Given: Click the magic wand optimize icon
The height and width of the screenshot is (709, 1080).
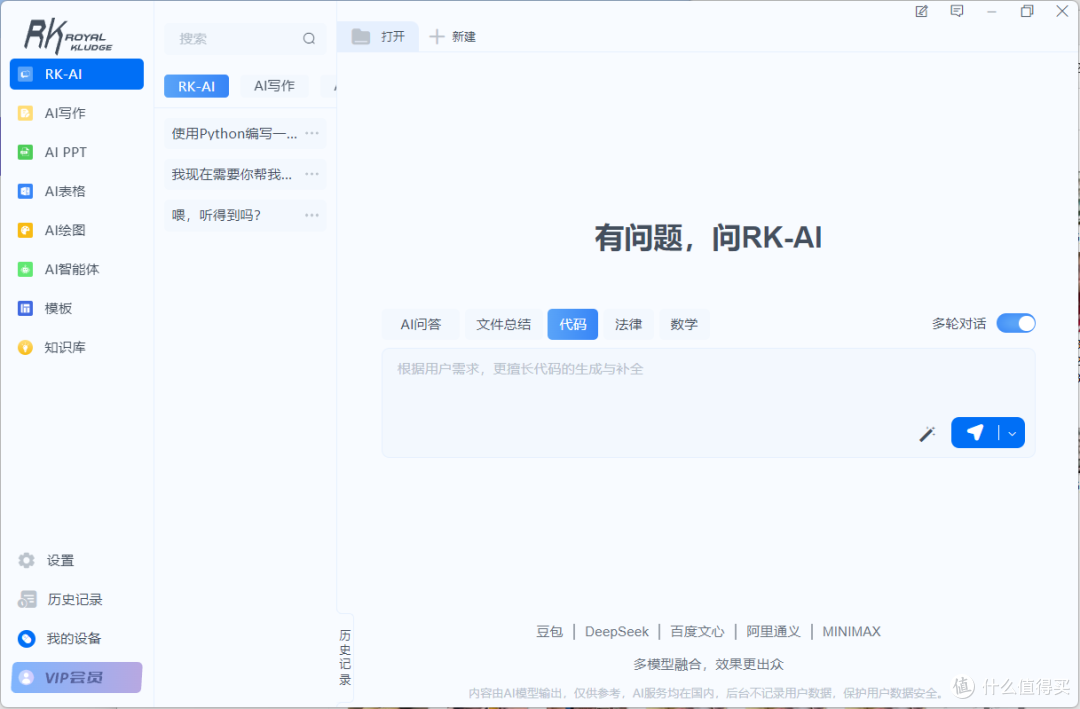Looking at the screenshot, I should pos(927,434).
